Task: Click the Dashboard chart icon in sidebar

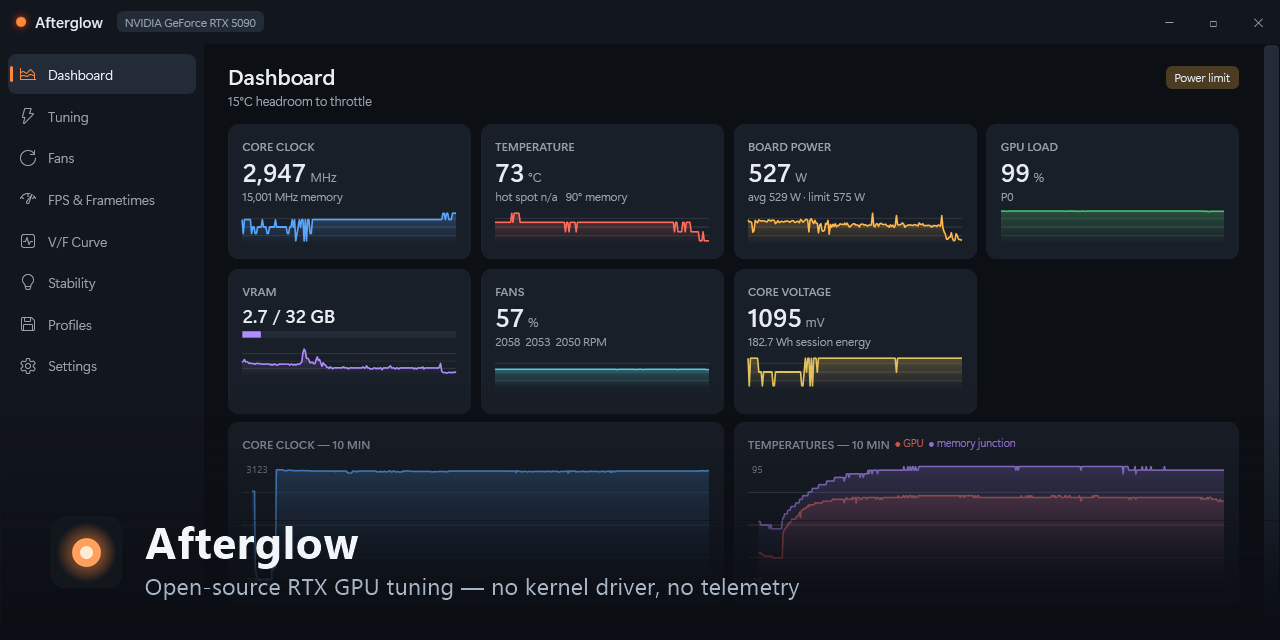Action: [x=28, y=75]
